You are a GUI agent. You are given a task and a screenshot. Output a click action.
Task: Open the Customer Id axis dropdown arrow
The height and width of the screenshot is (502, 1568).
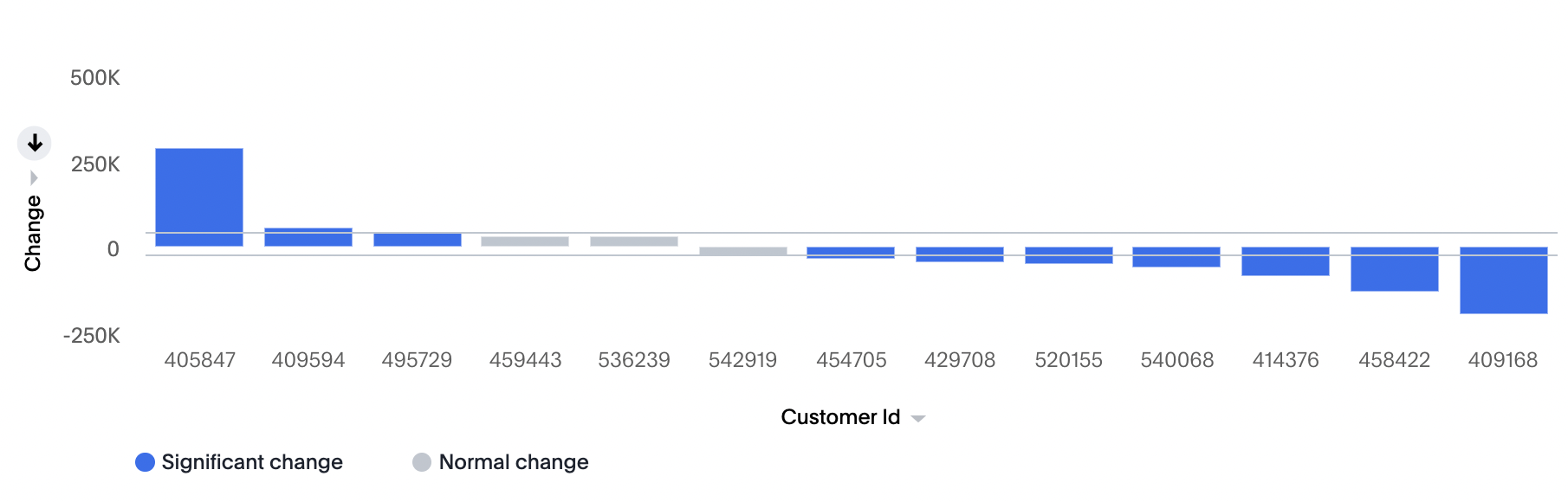[x=918, y=419]
